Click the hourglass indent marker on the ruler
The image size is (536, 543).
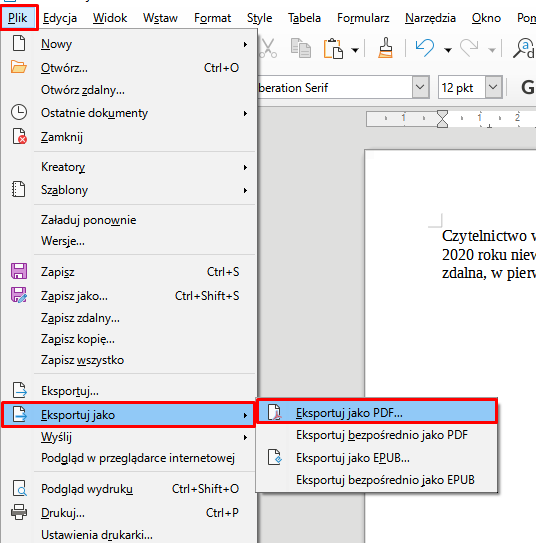tap(442, 119)
